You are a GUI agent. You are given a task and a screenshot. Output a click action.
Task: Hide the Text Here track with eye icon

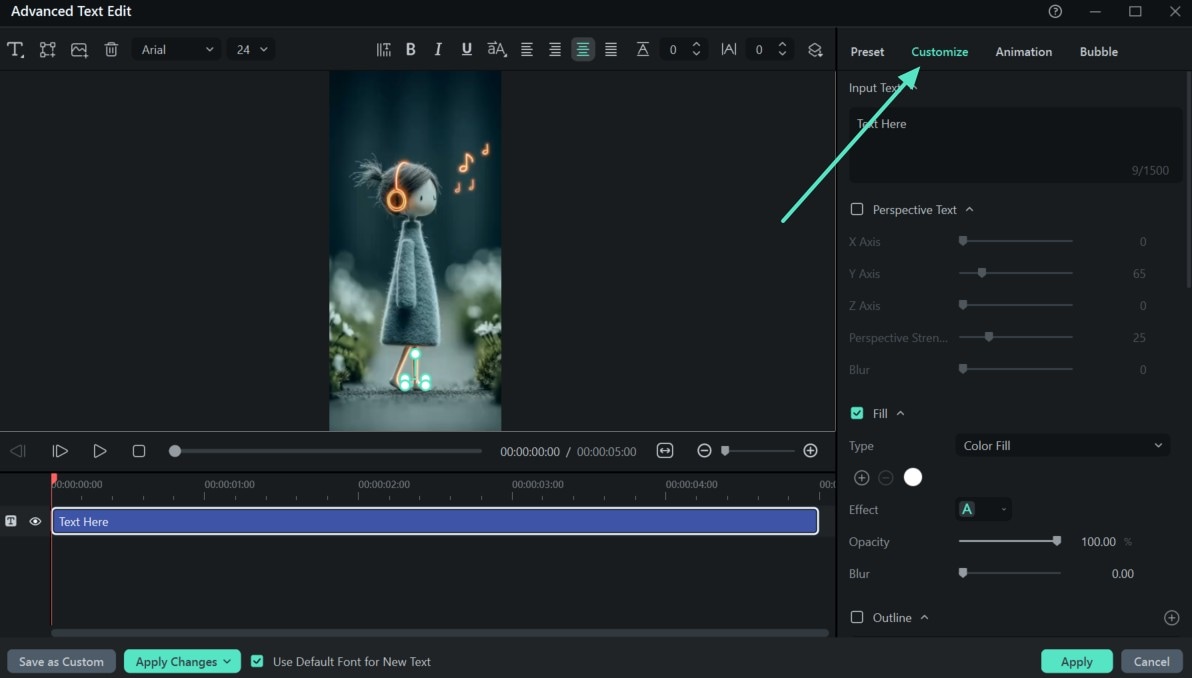click(x=35, y=521)
